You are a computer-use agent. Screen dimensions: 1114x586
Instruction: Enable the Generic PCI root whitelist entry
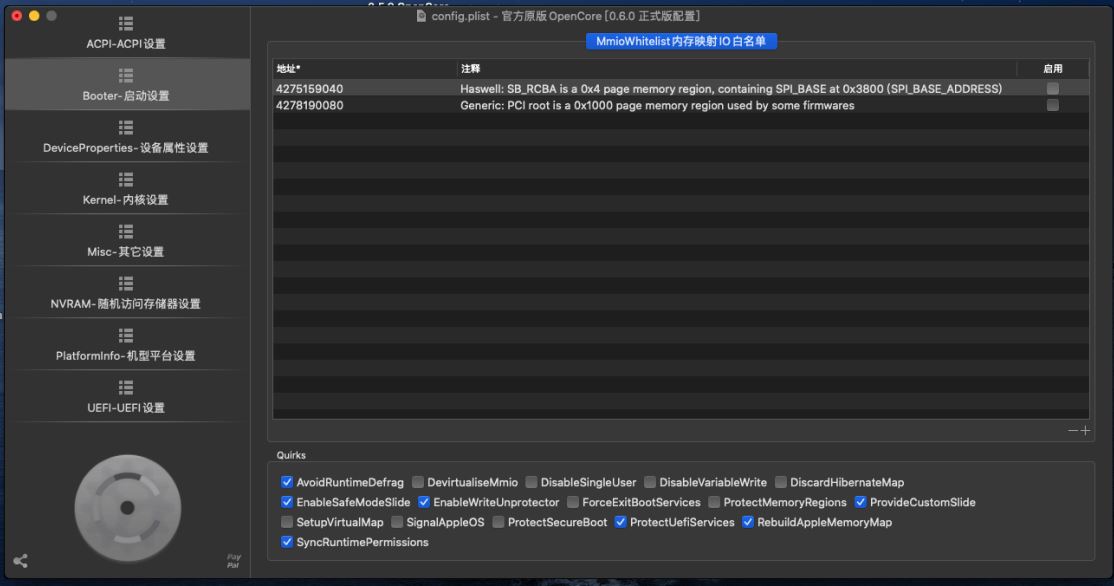coord(1053,105)
